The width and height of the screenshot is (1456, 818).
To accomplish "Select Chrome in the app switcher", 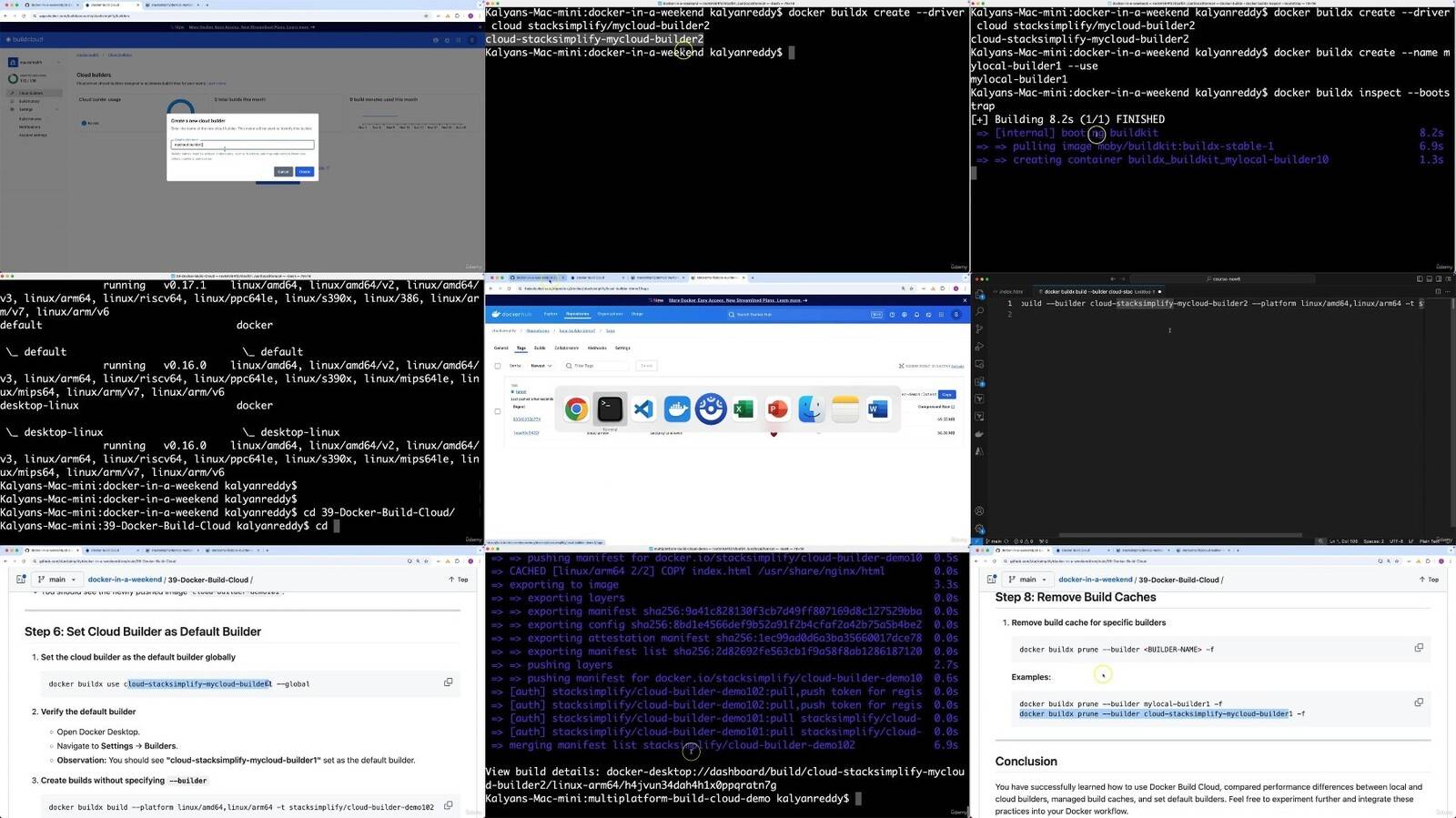I will click(x=576, y=409).
